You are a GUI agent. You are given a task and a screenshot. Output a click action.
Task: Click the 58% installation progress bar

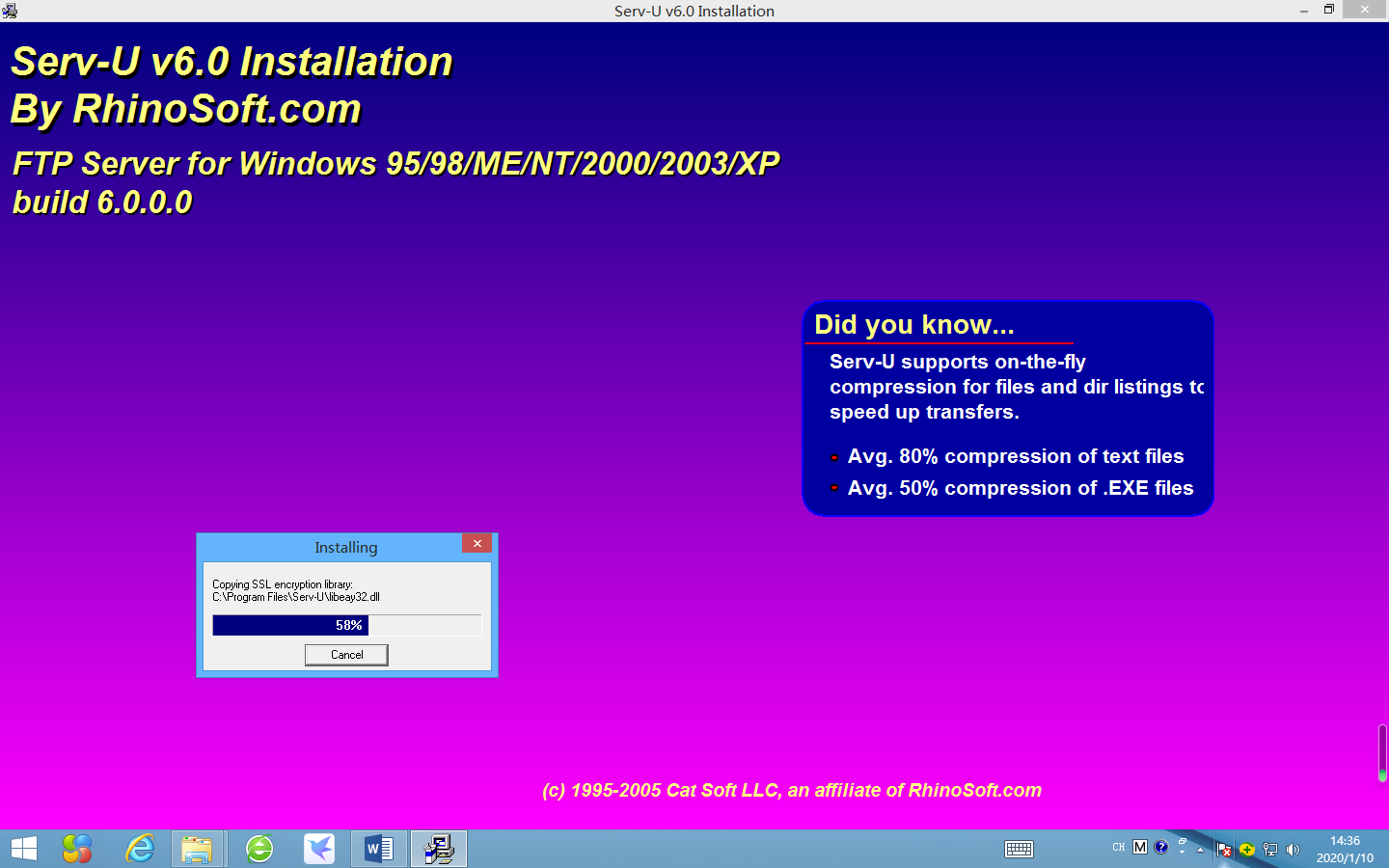346,626
